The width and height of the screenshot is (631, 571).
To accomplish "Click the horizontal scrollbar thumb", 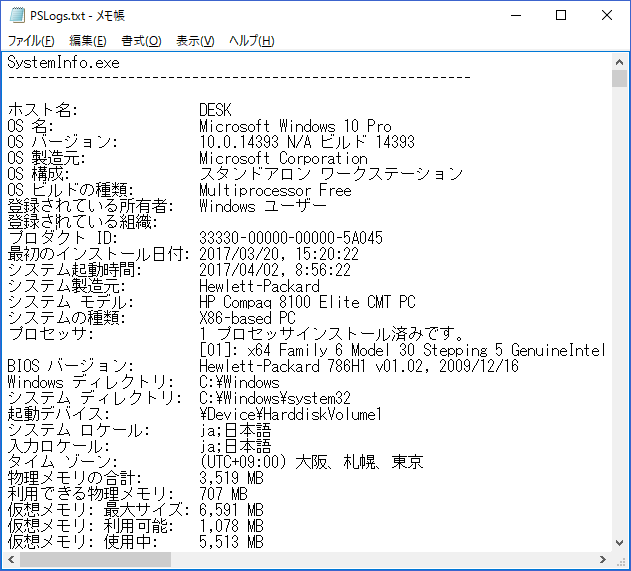I will 95,559.
